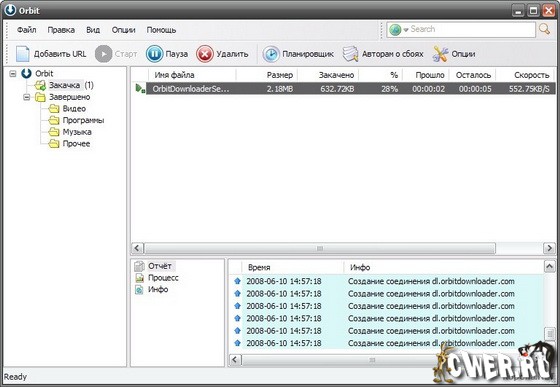Open the Планировщик scheduler clock icon
Screen dimensions: 560x387
(271, 54)
